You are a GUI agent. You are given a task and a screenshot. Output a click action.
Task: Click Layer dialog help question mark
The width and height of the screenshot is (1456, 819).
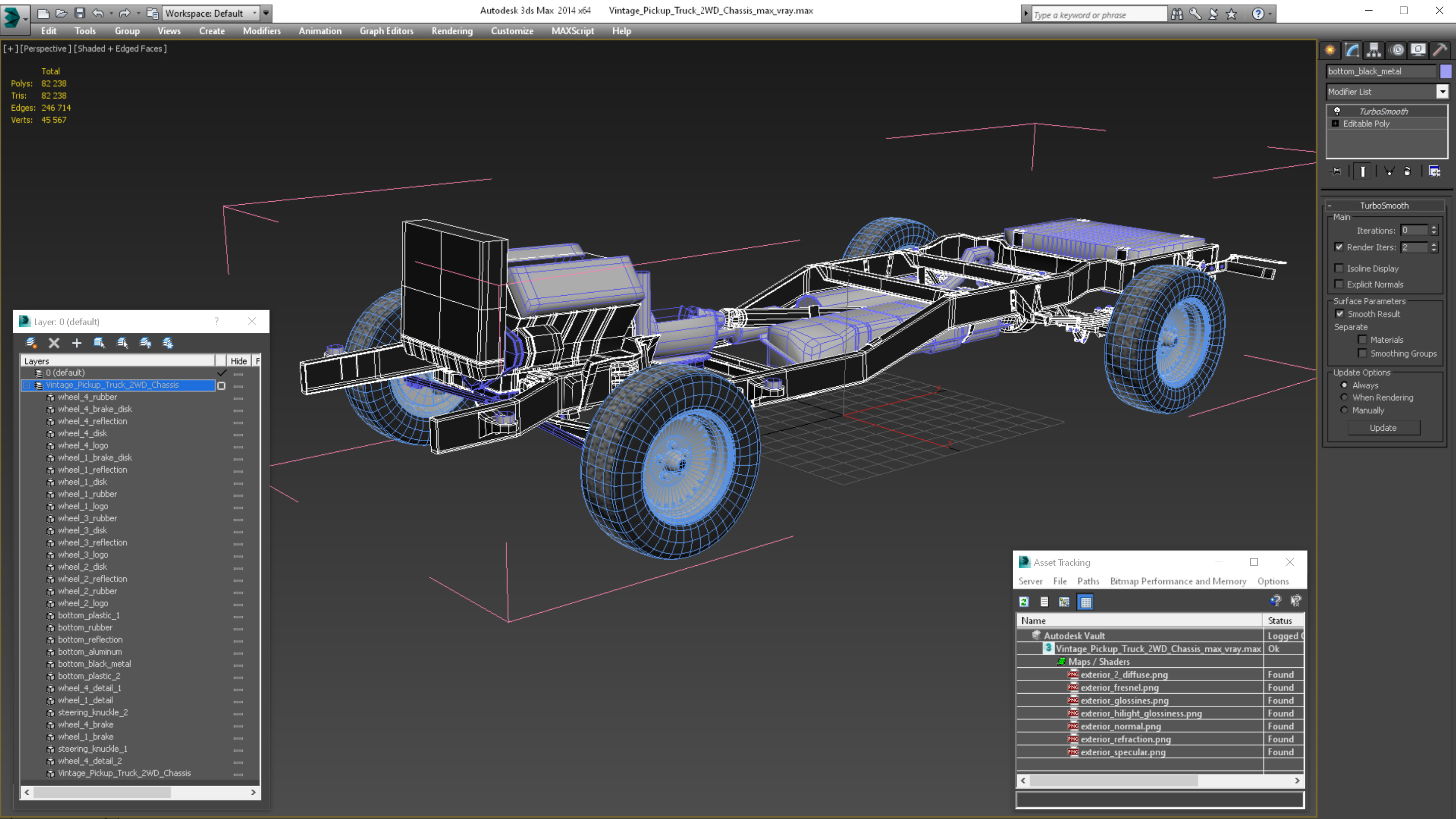(216, 321)
